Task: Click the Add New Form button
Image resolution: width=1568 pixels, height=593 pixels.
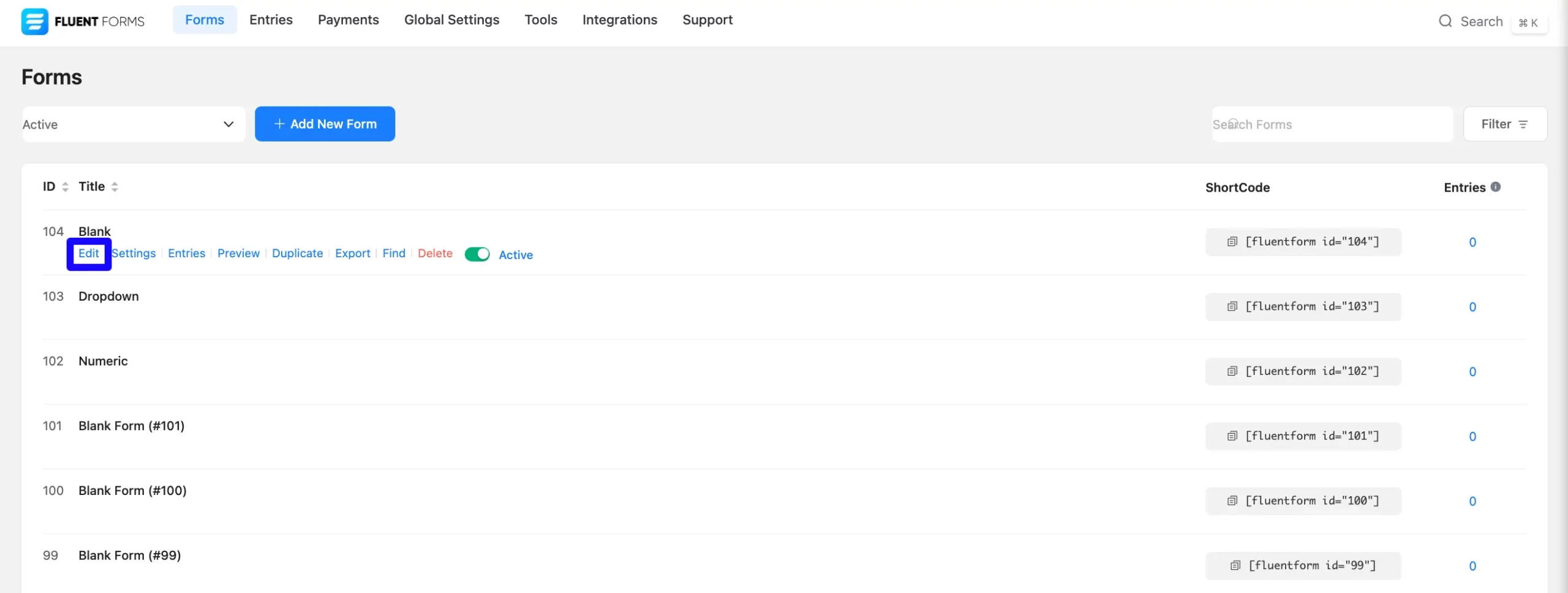Action: (x=325, y=124)
